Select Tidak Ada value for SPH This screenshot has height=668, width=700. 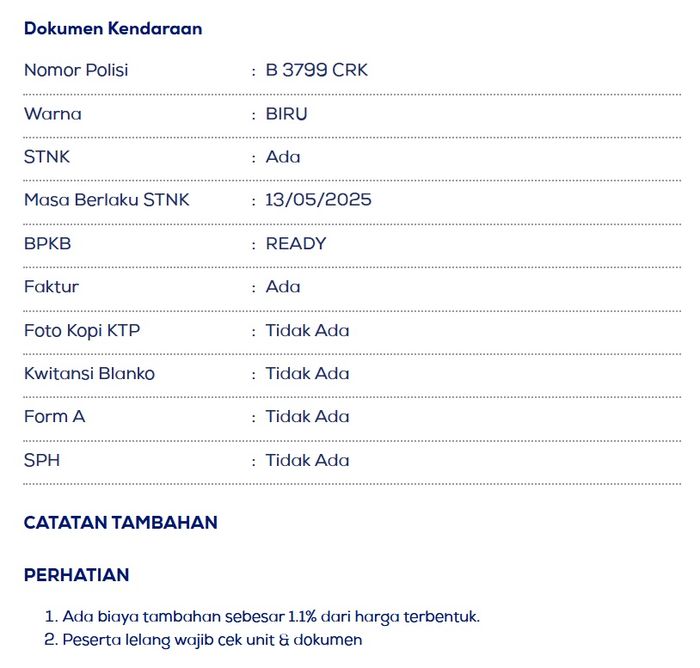307,460
